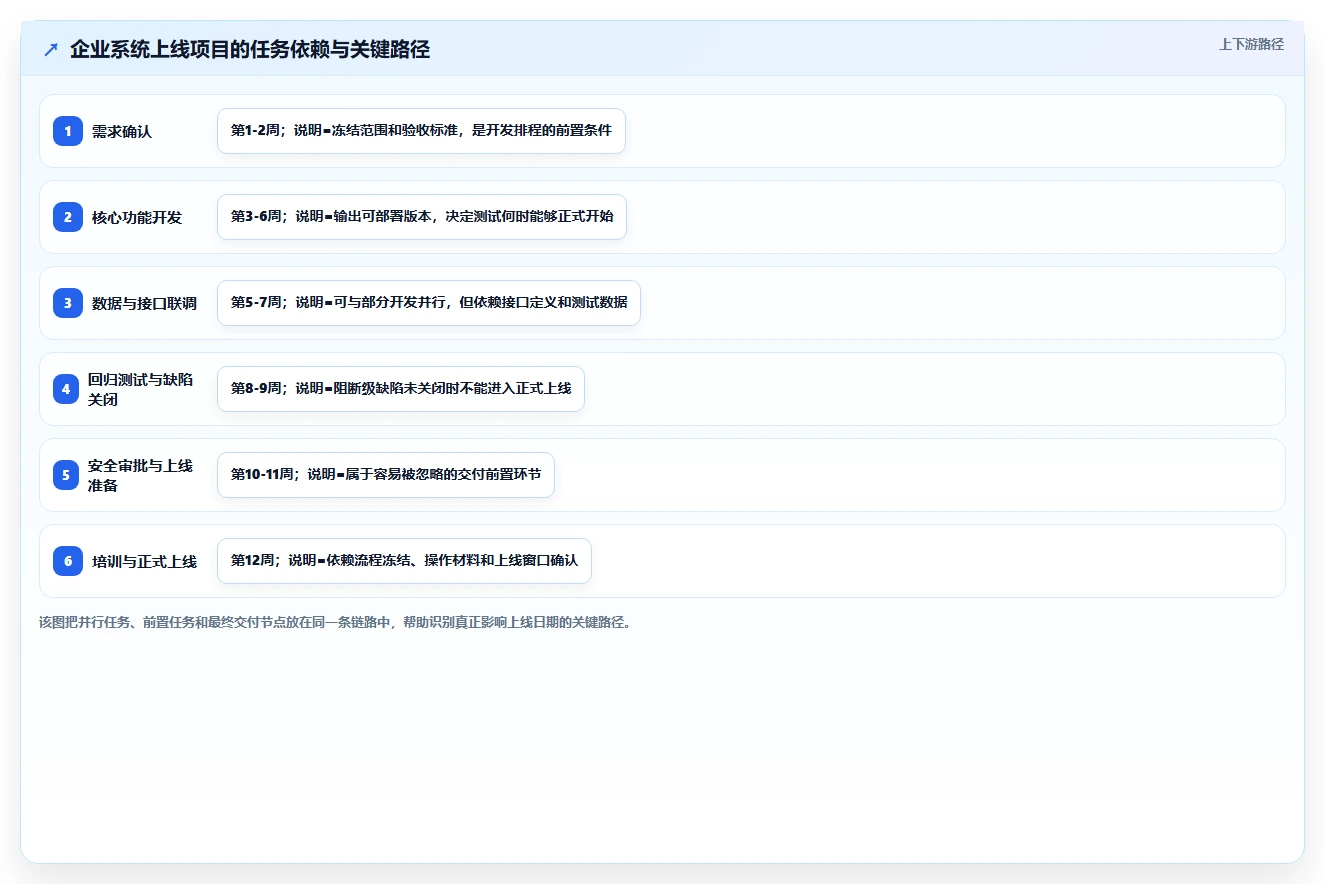This screenshot has width=1325, height=884.
Task: Select the 需求确认 step label
Action: 122,131
